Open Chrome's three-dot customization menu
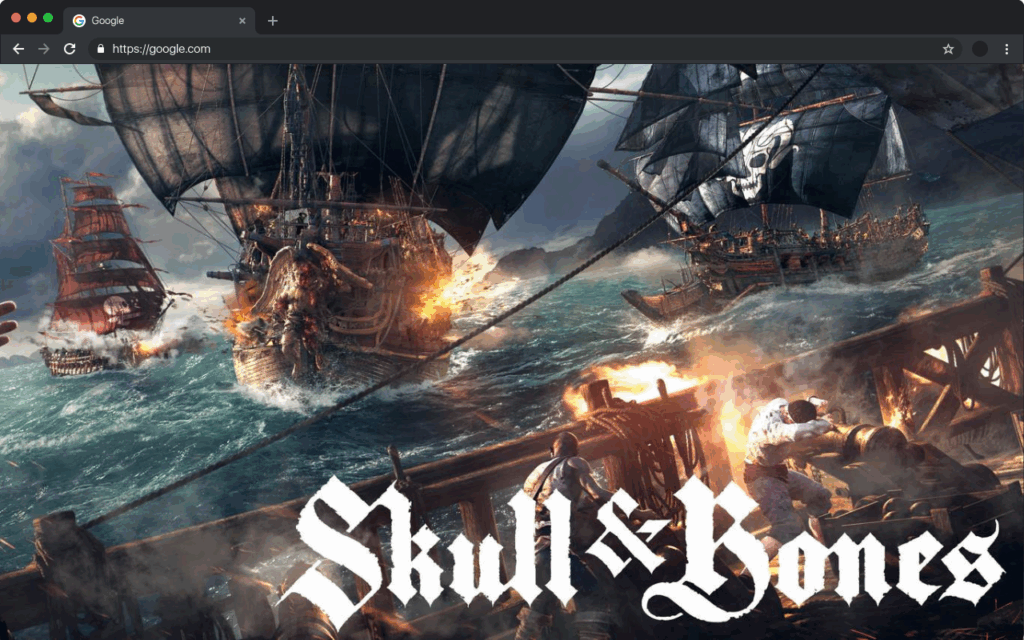The width and height of the screenshot is (1024, 640). point(1008,48)
